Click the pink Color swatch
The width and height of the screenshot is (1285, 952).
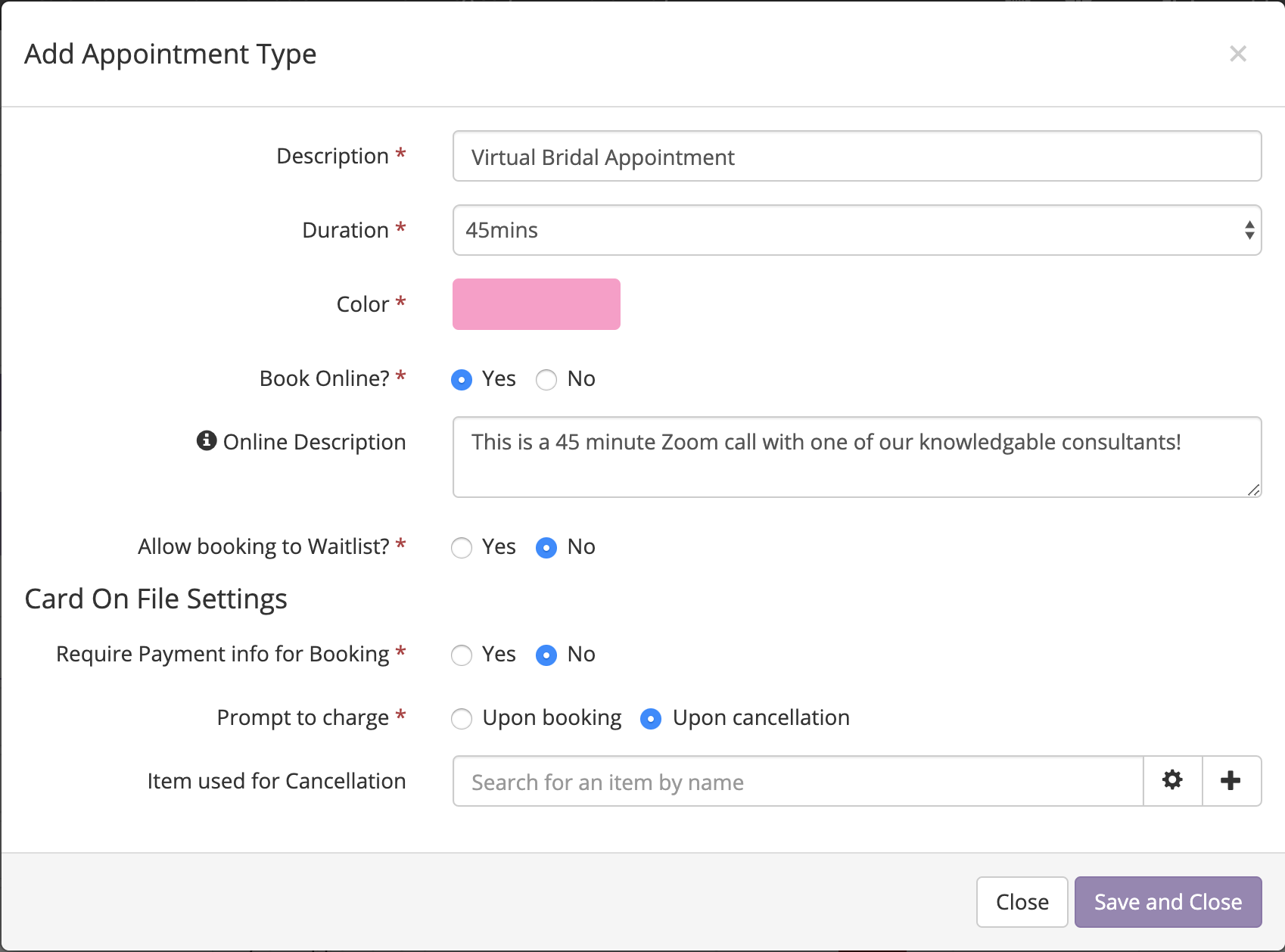(x=537, y=304)
